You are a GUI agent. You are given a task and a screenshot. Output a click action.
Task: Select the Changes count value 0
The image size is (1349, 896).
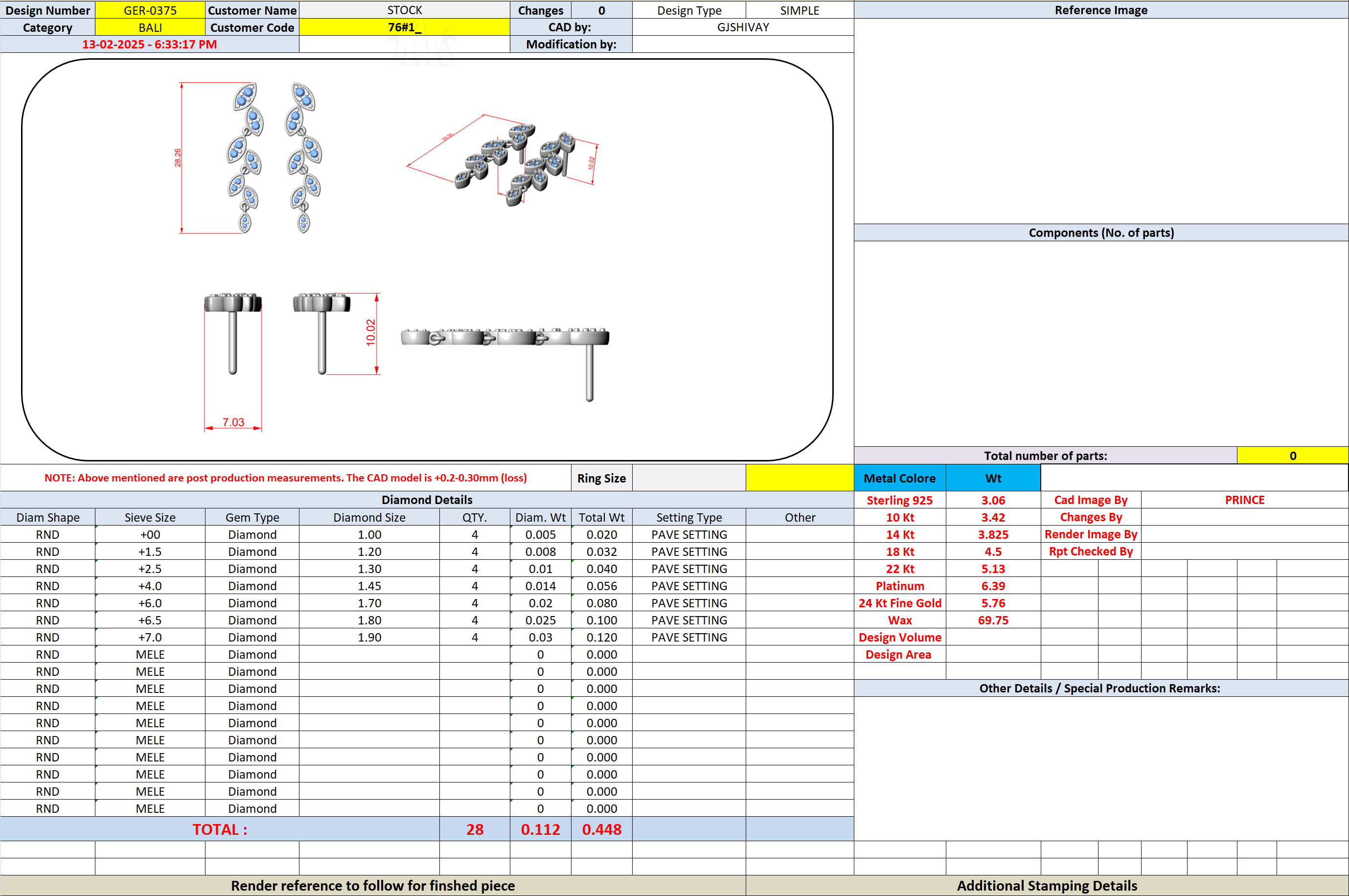(x=602, y=10)
